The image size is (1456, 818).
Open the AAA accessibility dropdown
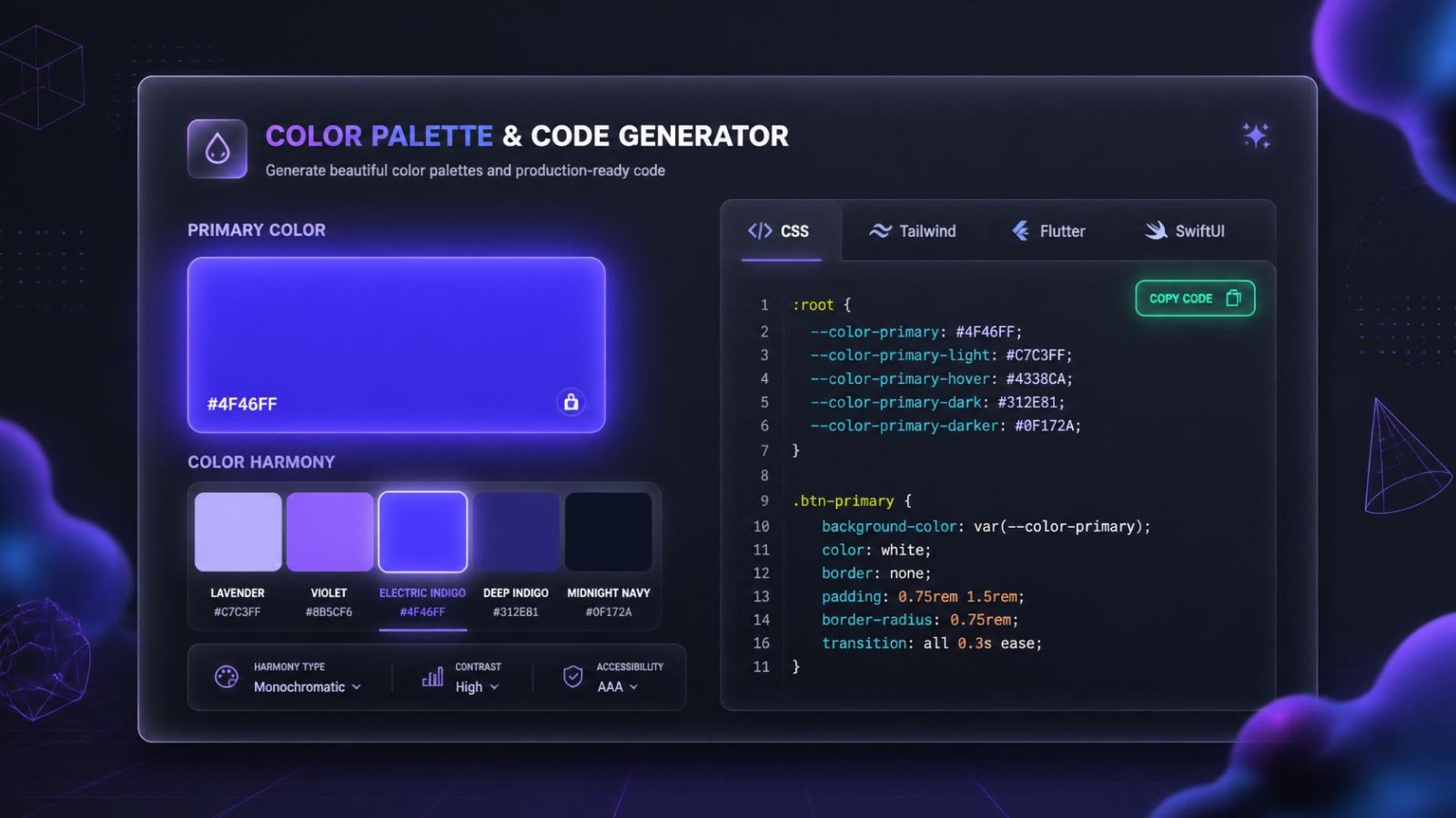(x=618, y=687)
